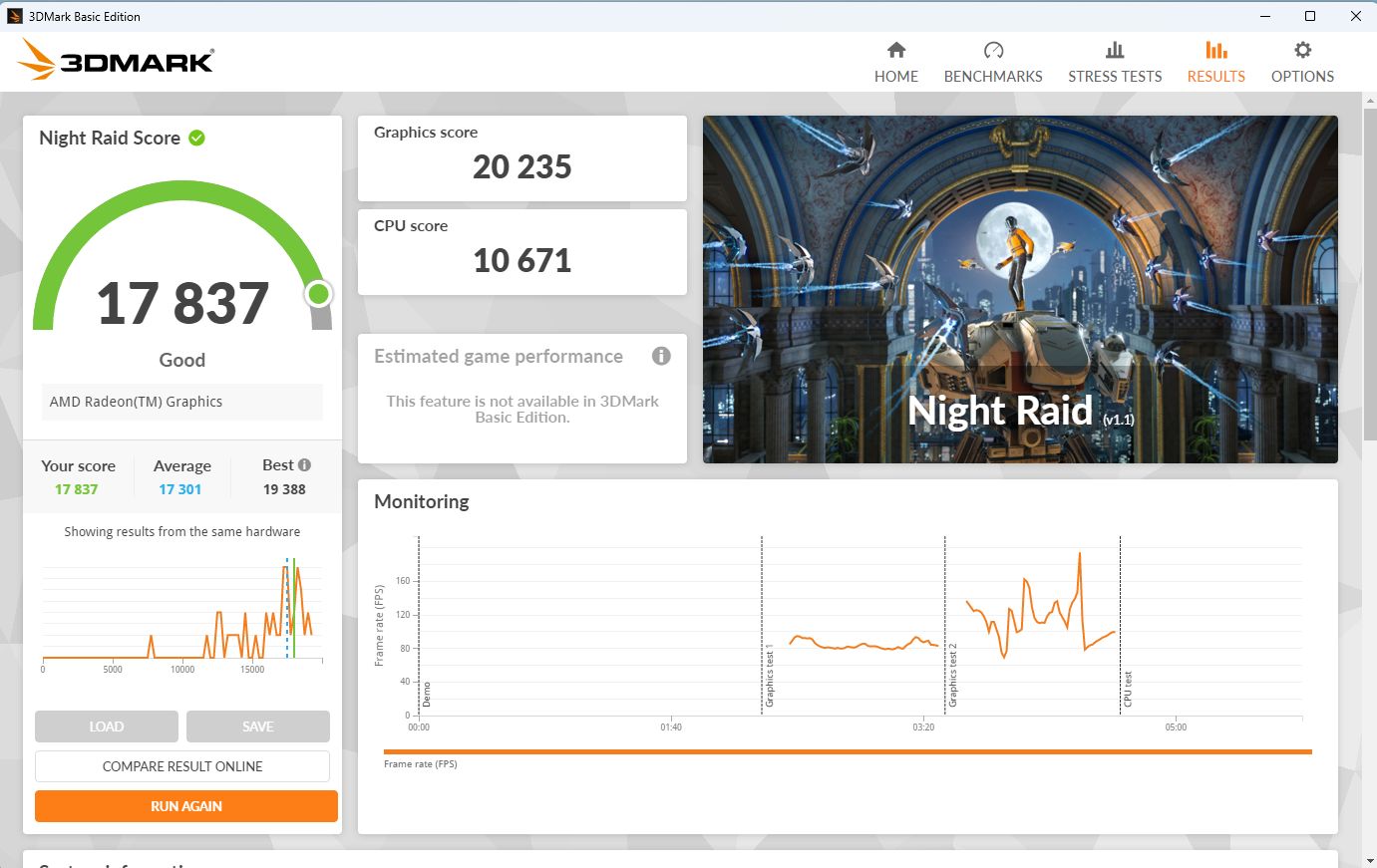Click the green score gauge indicator dot
Viewport: 1377px width, 868px height.
318,294
